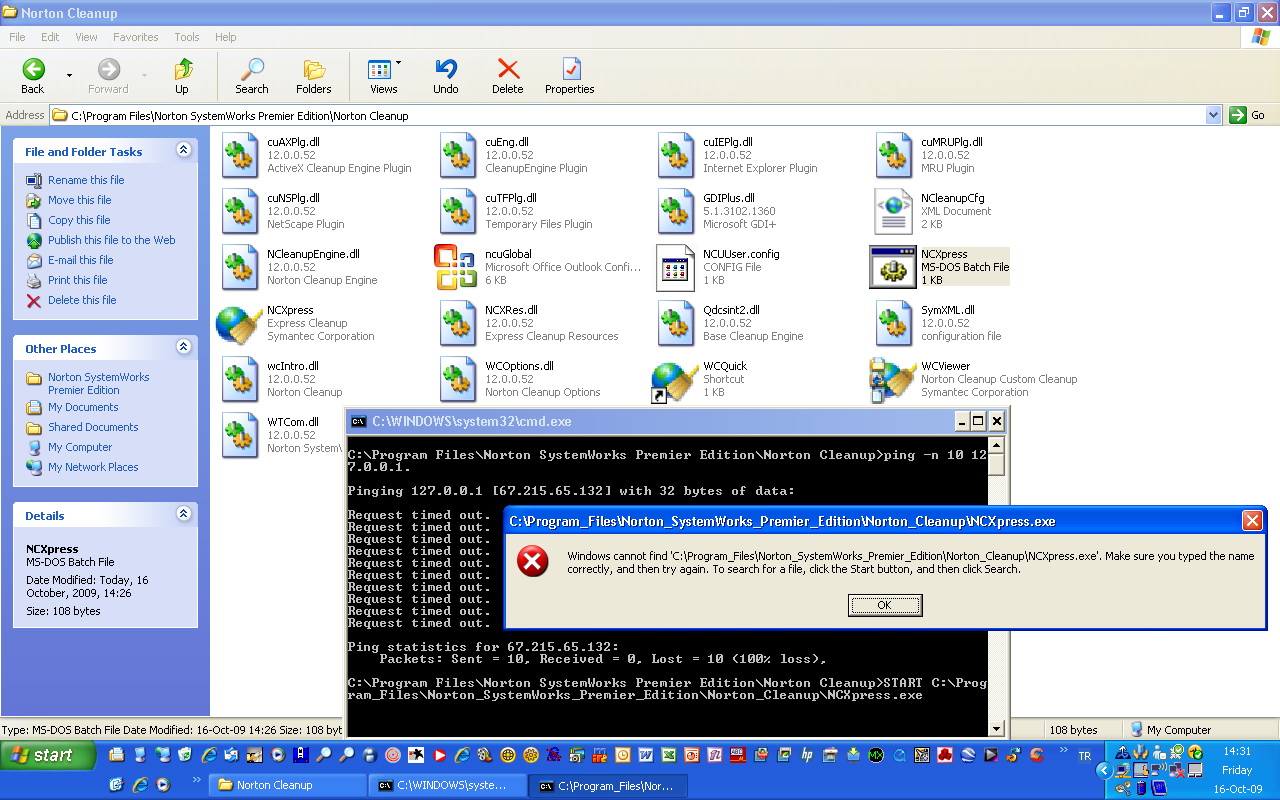Undo the last action via toolbar
This screenshot has height=800, width=1280.
446,76
